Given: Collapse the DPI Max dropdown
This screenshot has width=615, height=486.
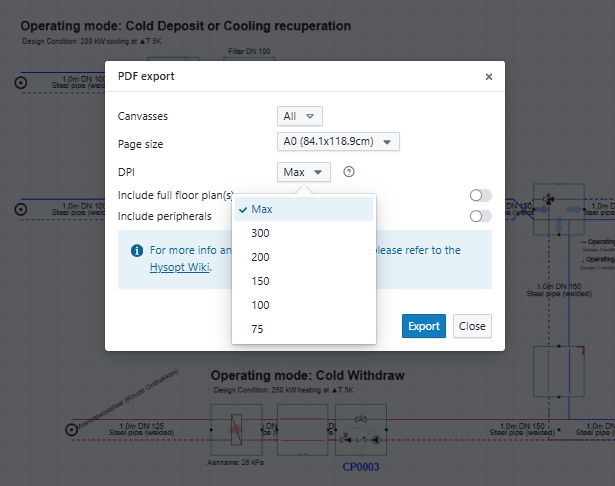Looking at the screenshot, I should pyautogui.click(x=304, y=172).
